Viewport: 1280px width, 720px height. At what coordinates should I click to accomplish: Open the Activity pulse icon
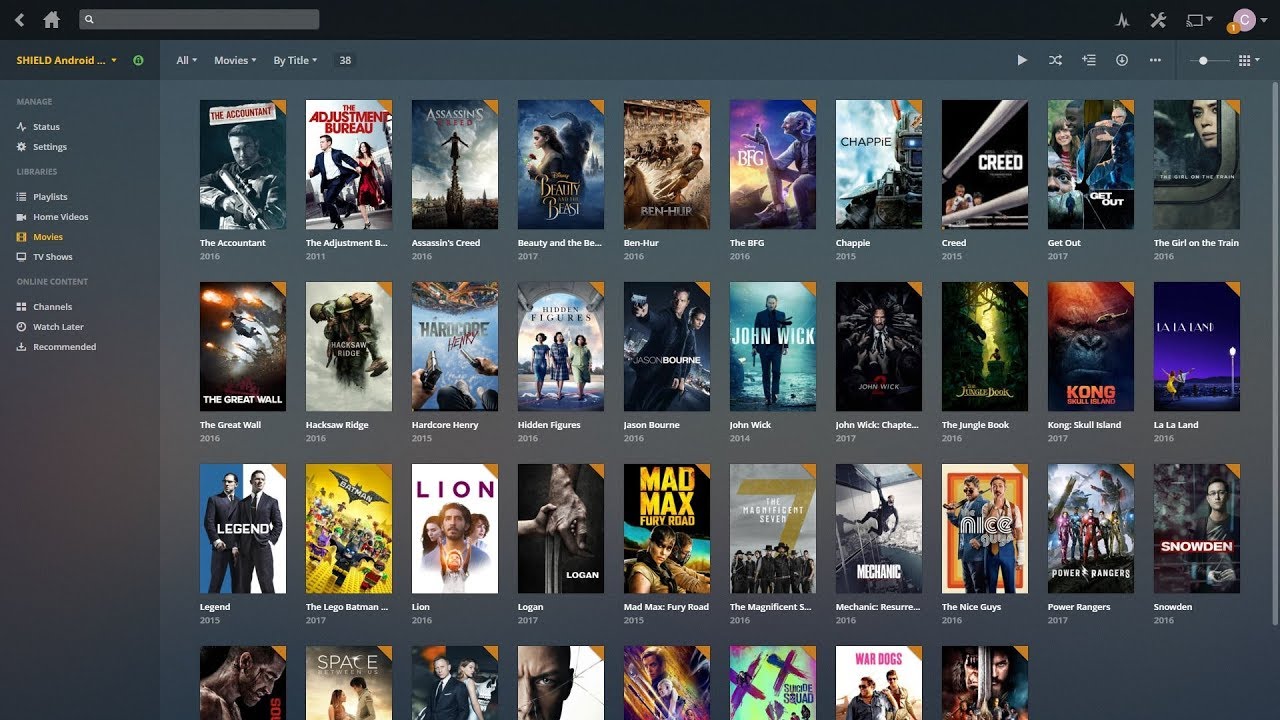click(1122, 20)
